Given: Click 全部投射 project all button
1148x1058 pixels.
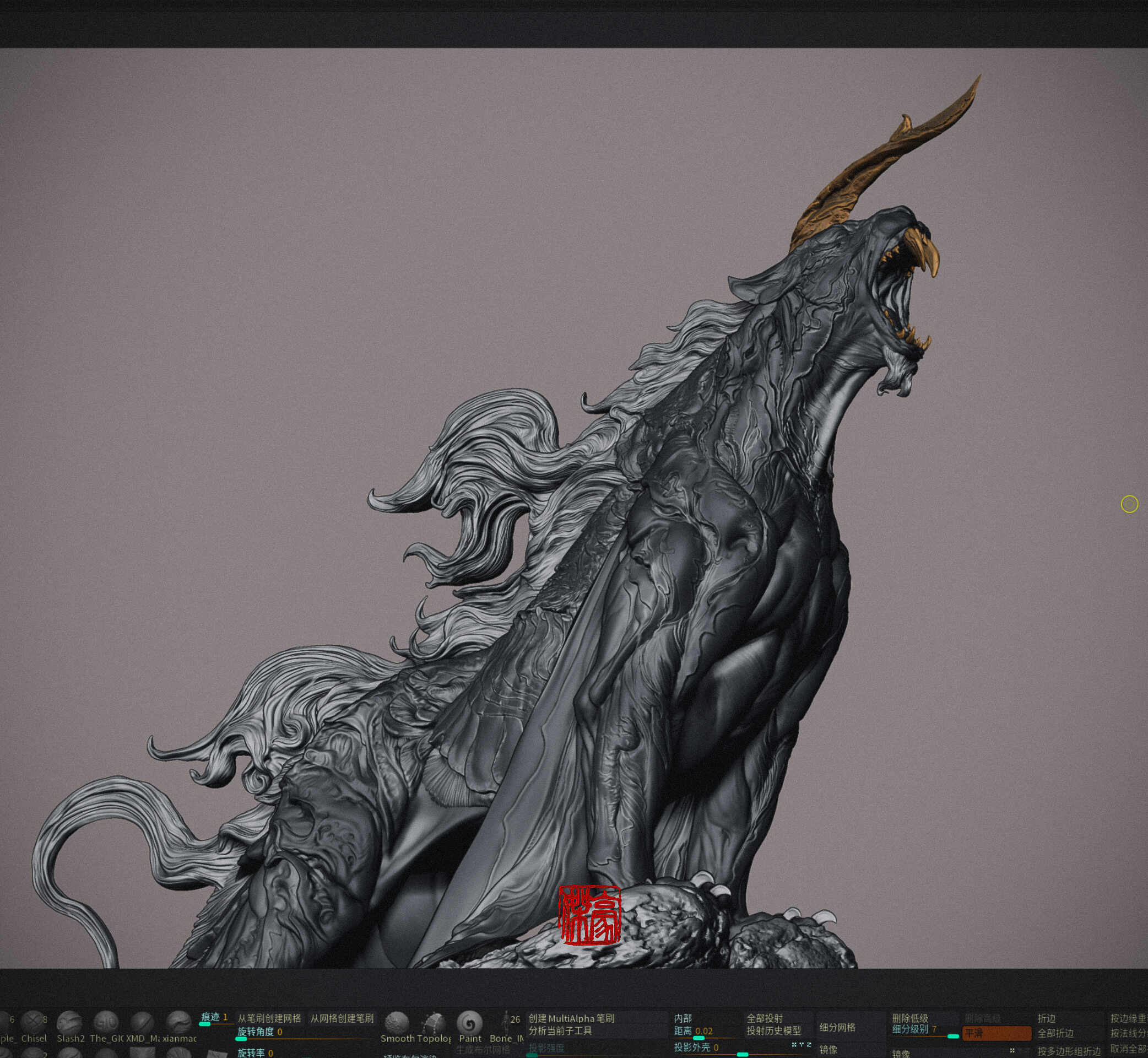Looking at the screenshot, I should pyautogui.click(x=765, y=1018).
